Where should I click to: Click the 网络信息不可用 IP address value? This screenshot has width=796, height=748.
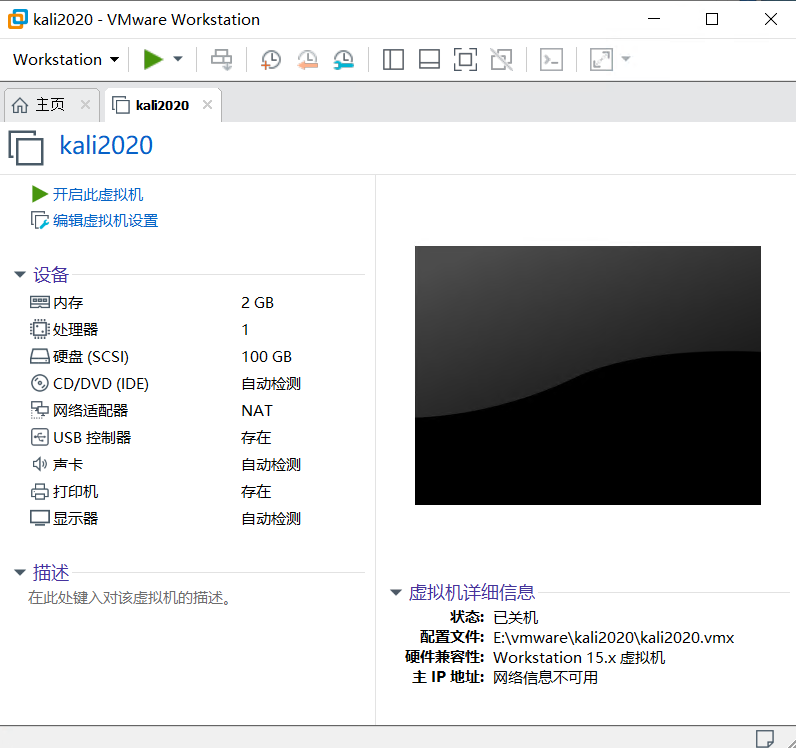point(545,677)
